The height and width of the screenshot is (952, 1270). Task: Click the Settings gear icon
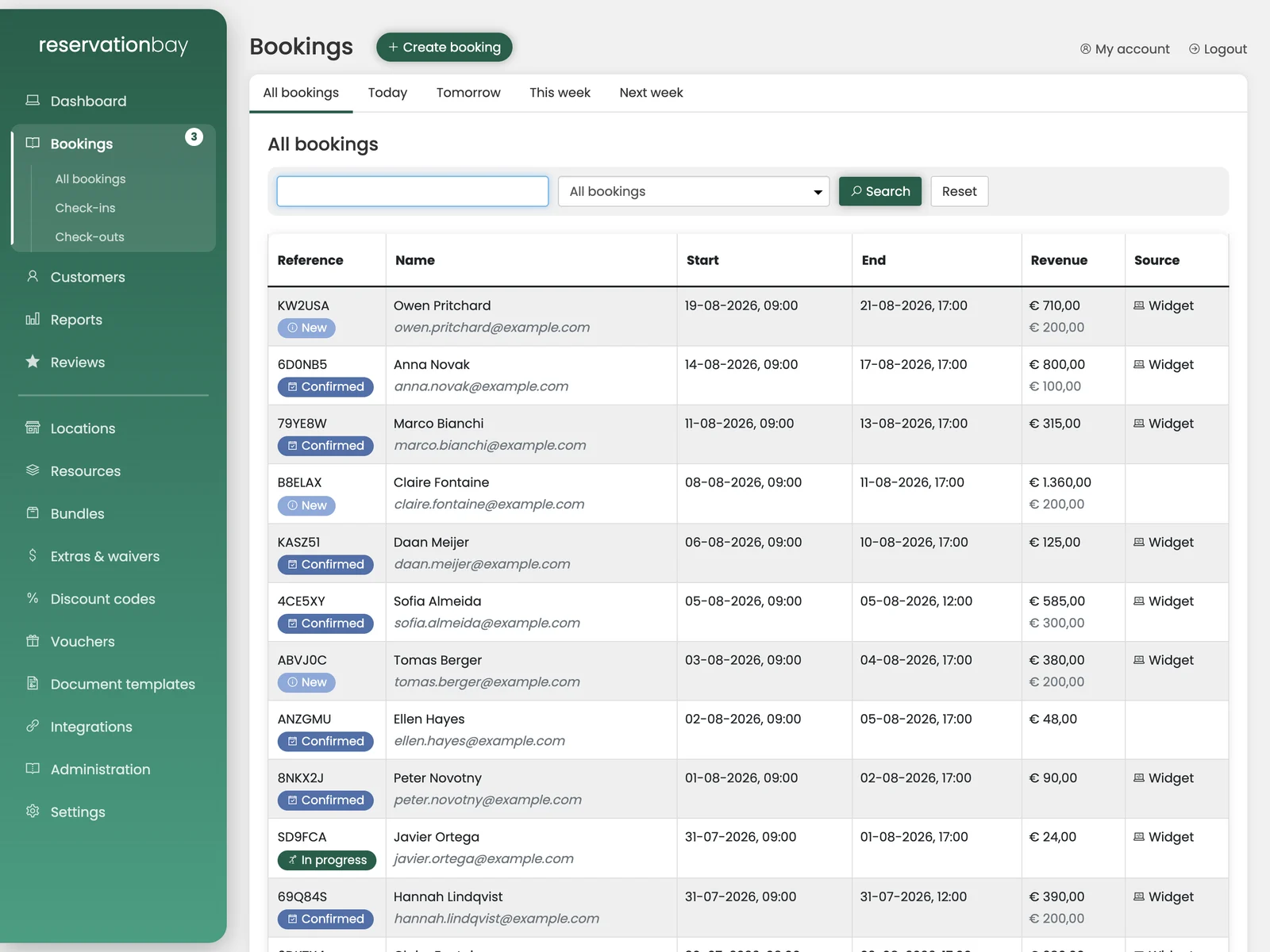click(x=33, y=811)
